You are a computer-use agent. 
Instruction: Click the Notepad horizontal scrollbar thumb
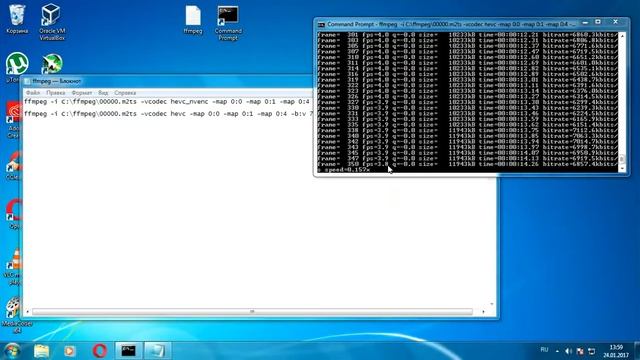[x=252, y=312]
